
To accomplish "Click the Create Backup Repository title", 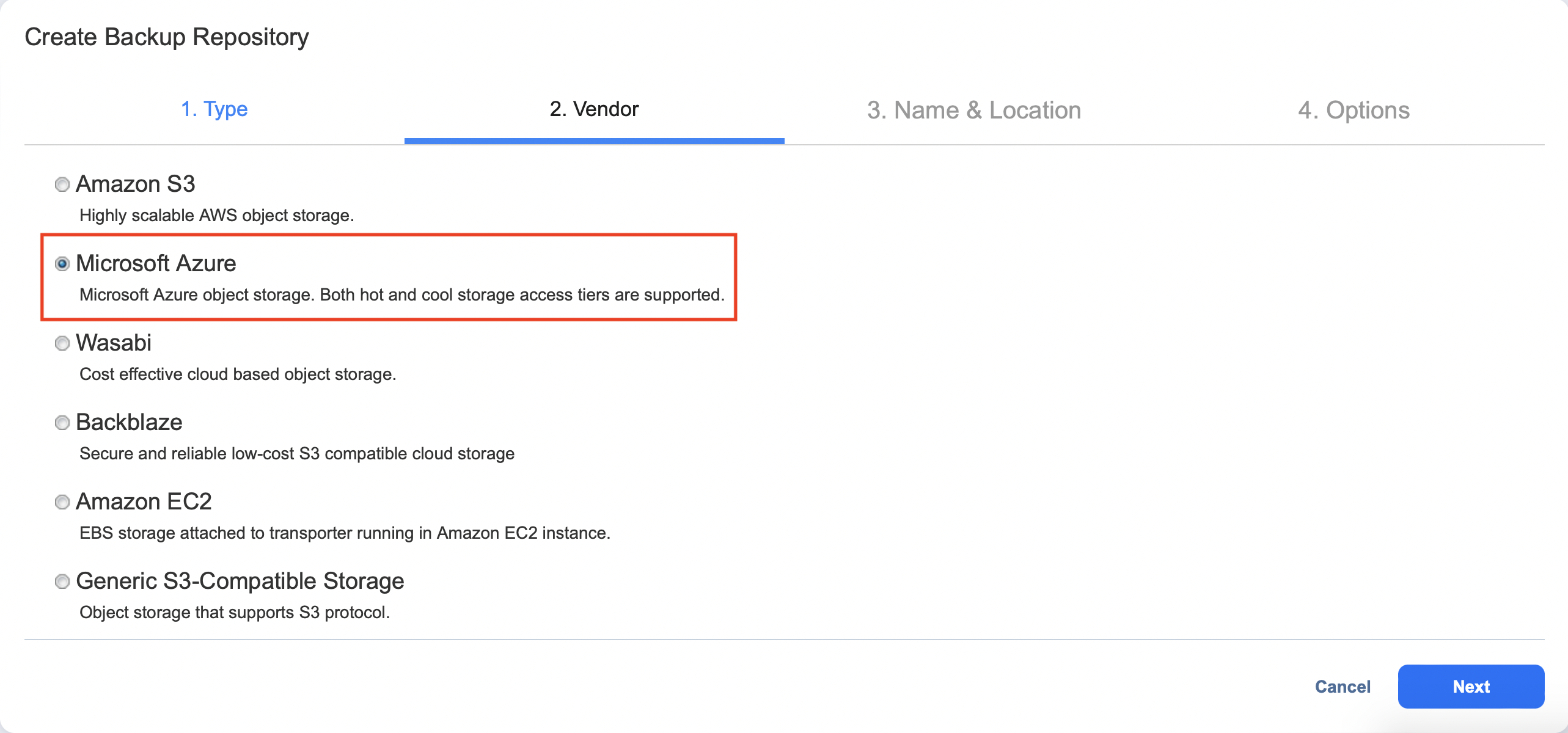I will (x=166, y=37).
